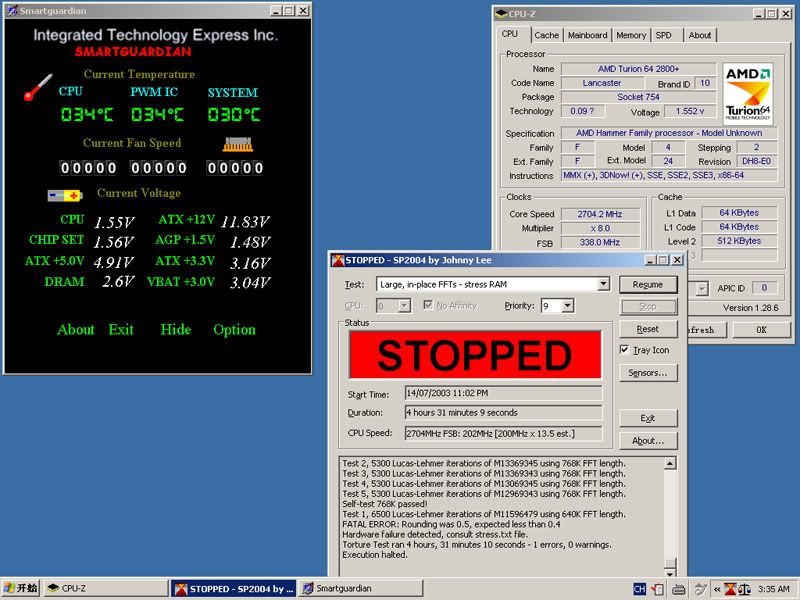Click the Reset button
800x600 pixels.
[x=648, y=329]
